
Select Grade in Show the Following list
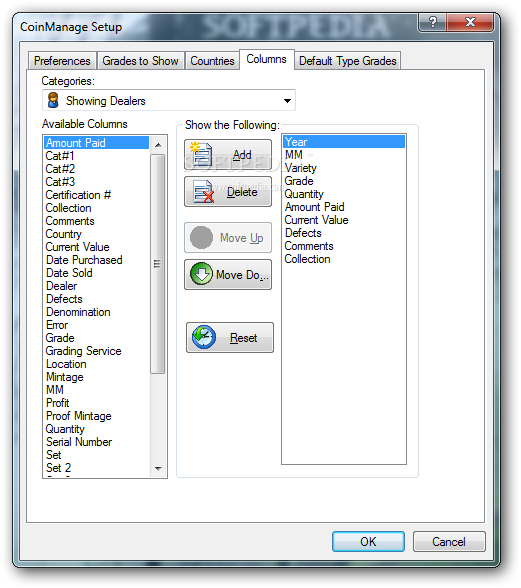pyautogui.click(x=344, y=181)
